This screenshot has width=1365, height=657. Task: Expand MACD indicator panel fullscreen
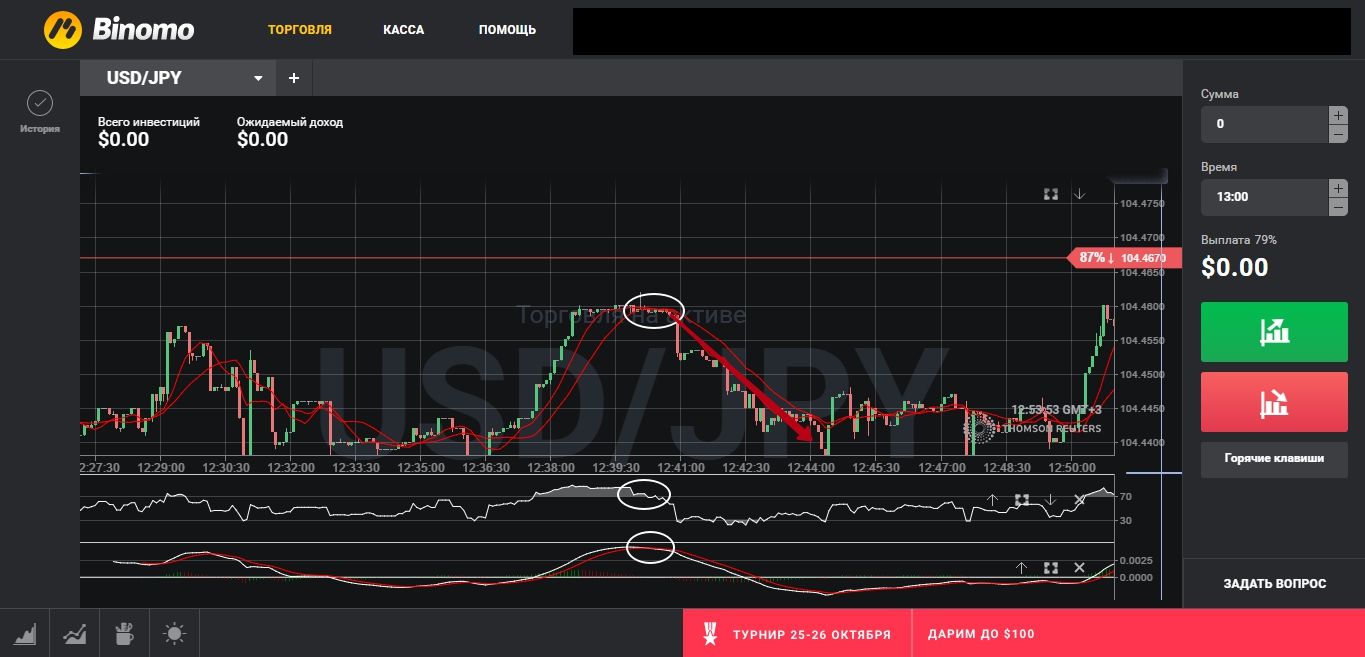tap(1050, 567)
